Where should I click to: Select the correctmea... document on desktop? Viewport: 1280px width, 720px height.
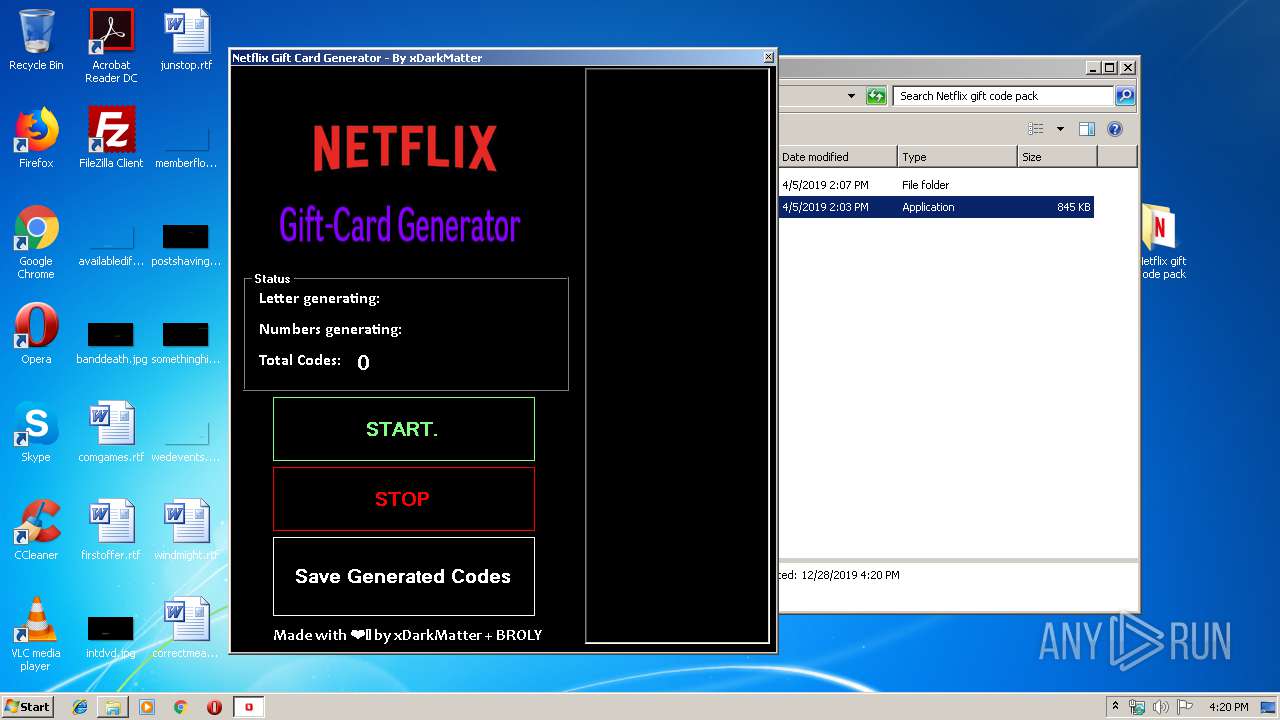(x=186, y=628)
